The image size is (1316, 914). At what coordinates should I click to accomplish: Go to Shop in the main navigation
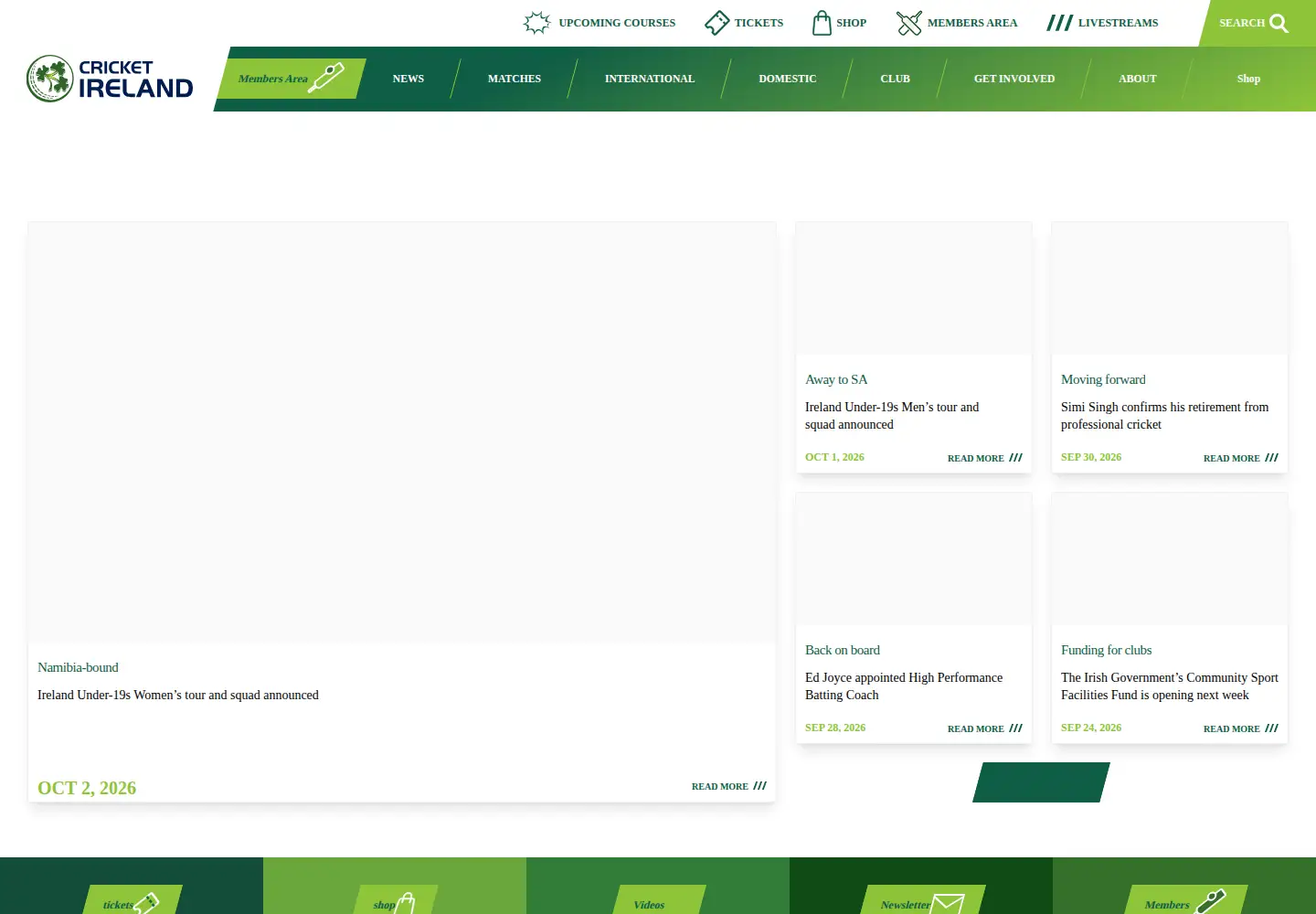tap(1248, 79)
